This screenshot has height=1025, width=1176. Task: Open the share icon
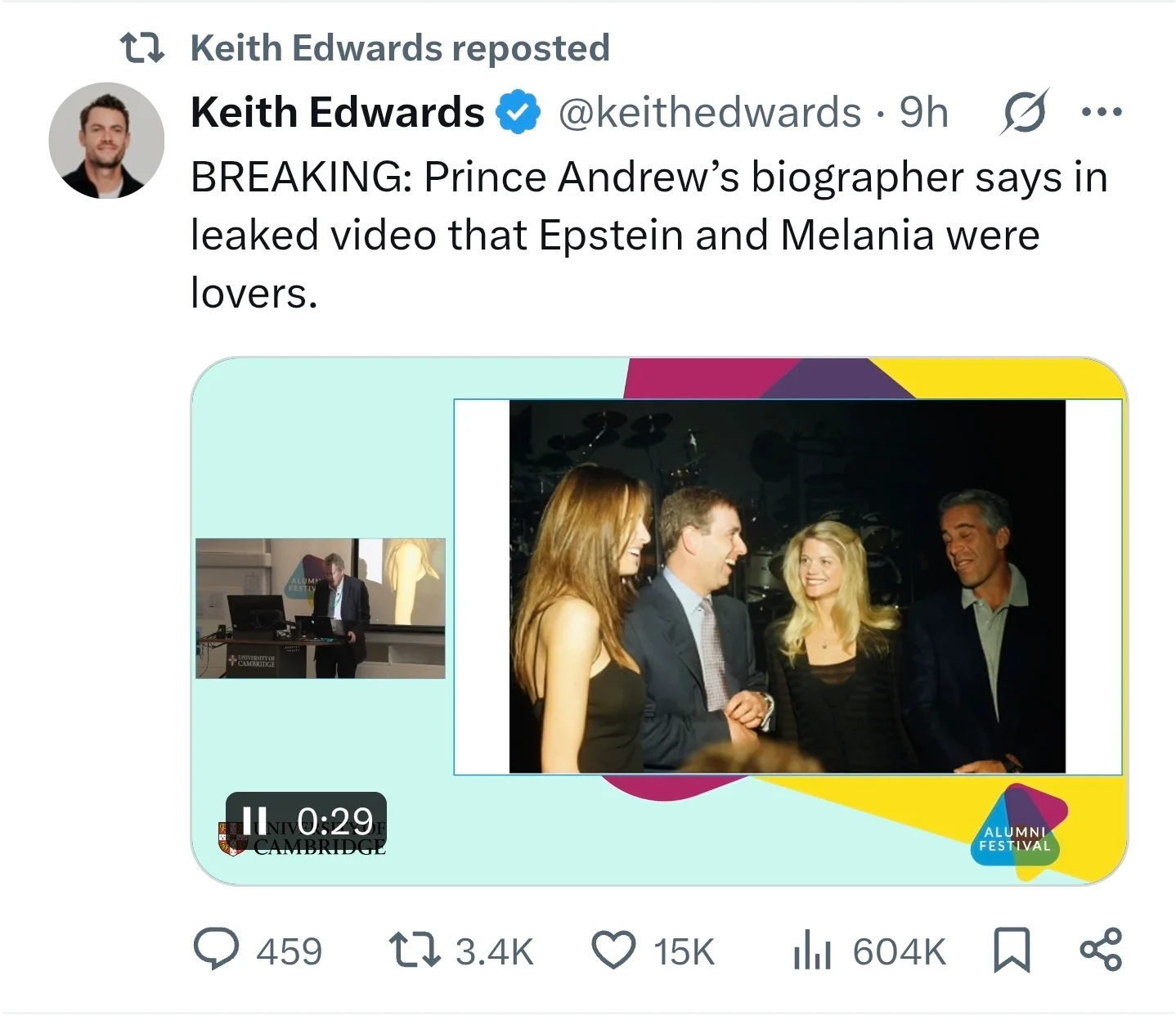[1101, 950]
